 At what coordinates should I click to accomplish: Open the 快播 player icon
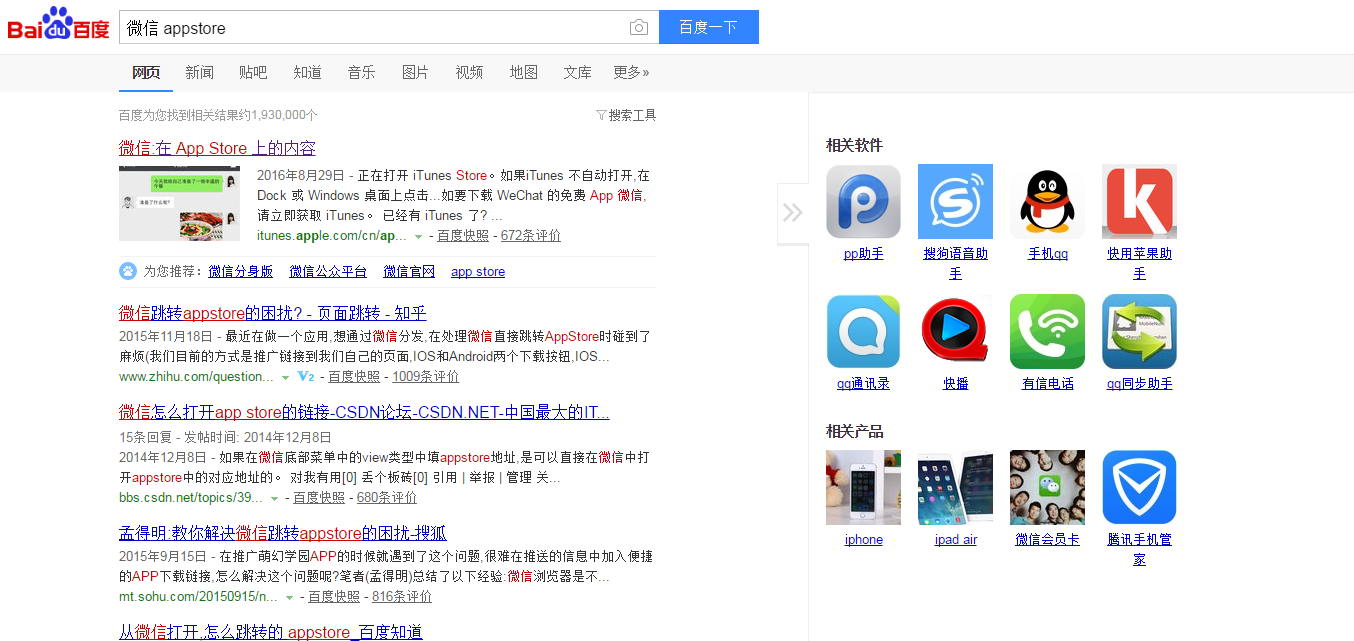pyautogui.click(x=955, y=331)
